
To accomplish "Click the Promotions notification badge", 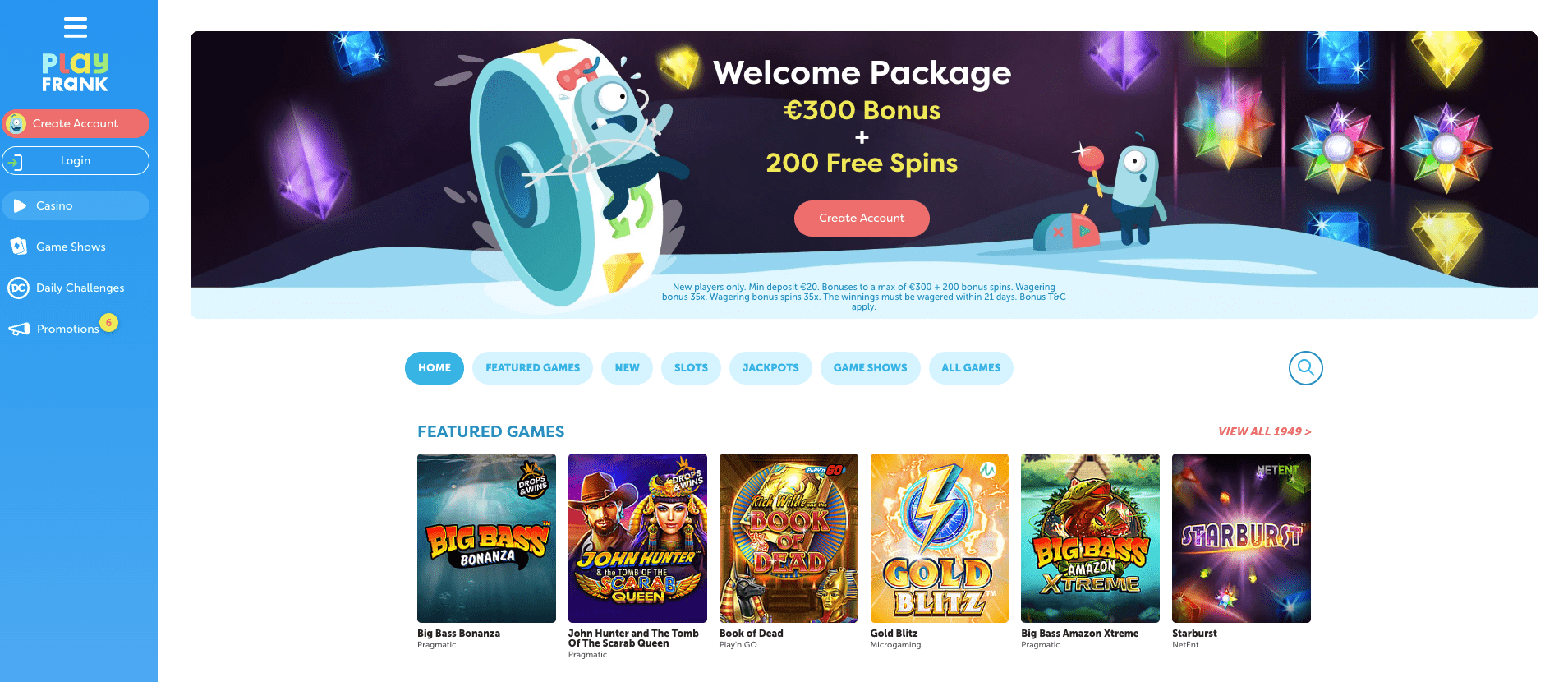I will coord(108,323).
